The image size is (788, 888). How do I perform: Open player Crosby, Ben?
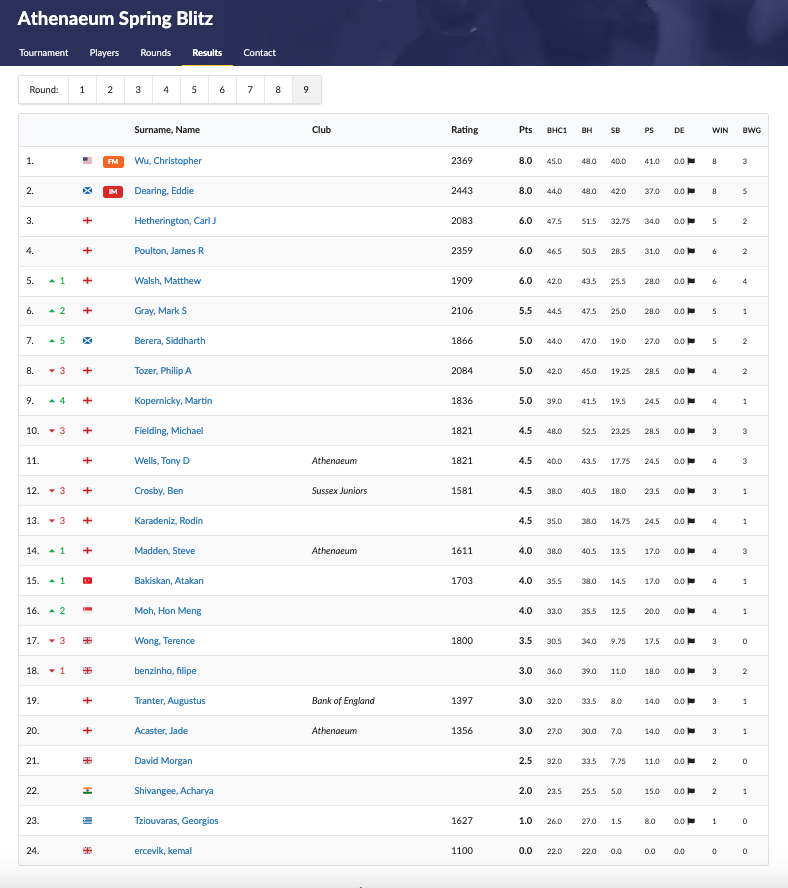[x=159, y=491]
